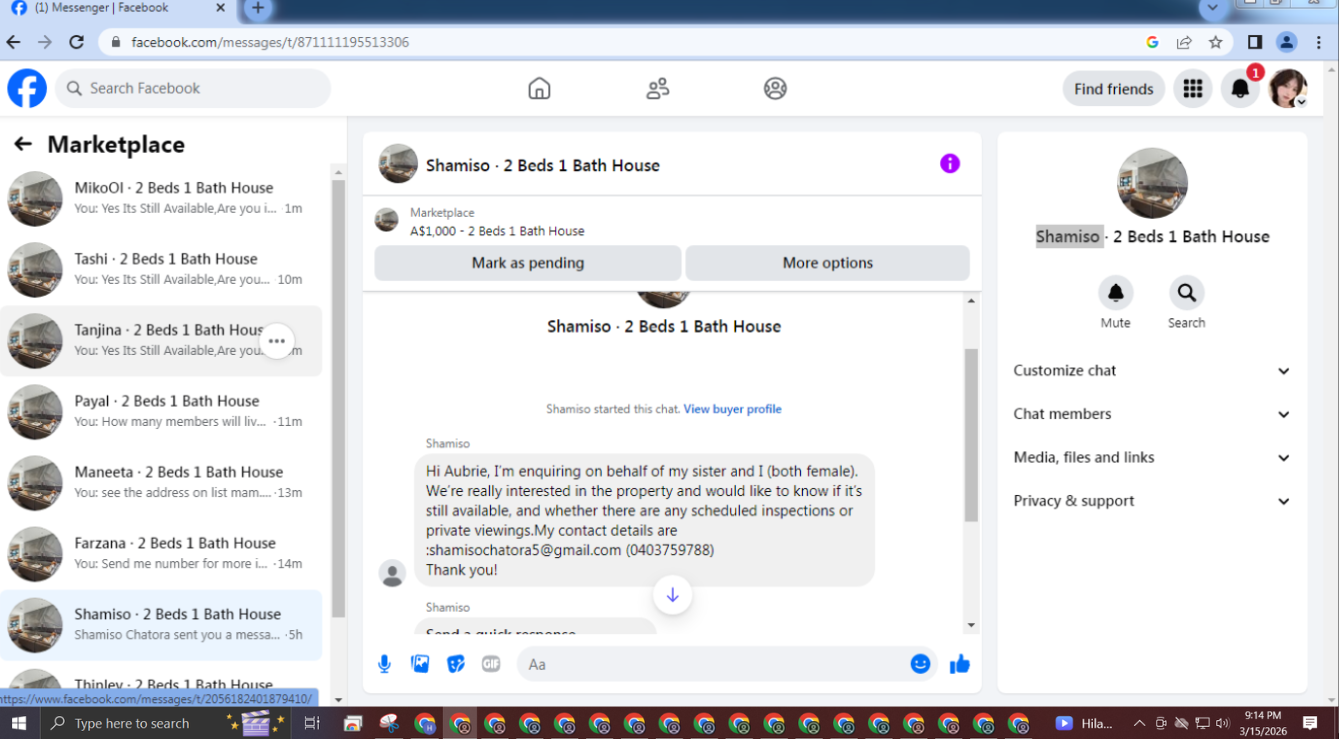Open Chrome side panel
This screenshot has height=739, width=1339.
click(1255, 42)
